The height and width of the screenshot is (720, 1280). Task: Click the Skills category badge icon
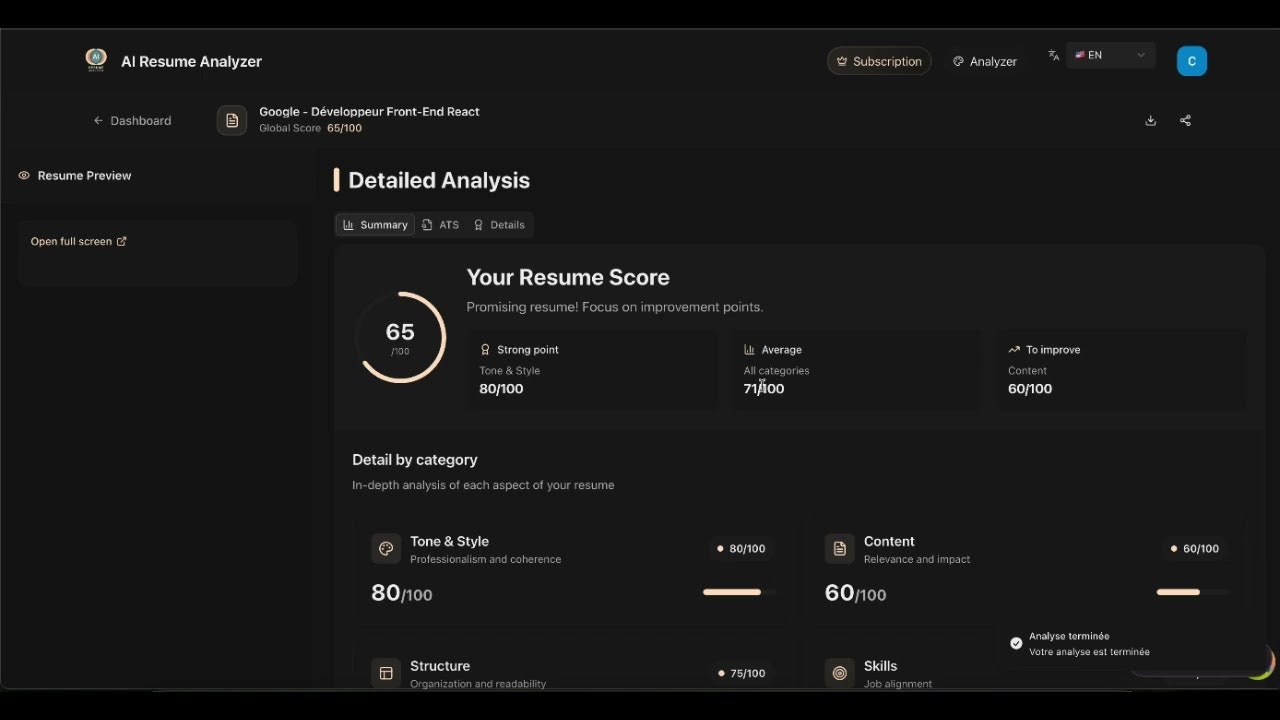coord(839,673)
